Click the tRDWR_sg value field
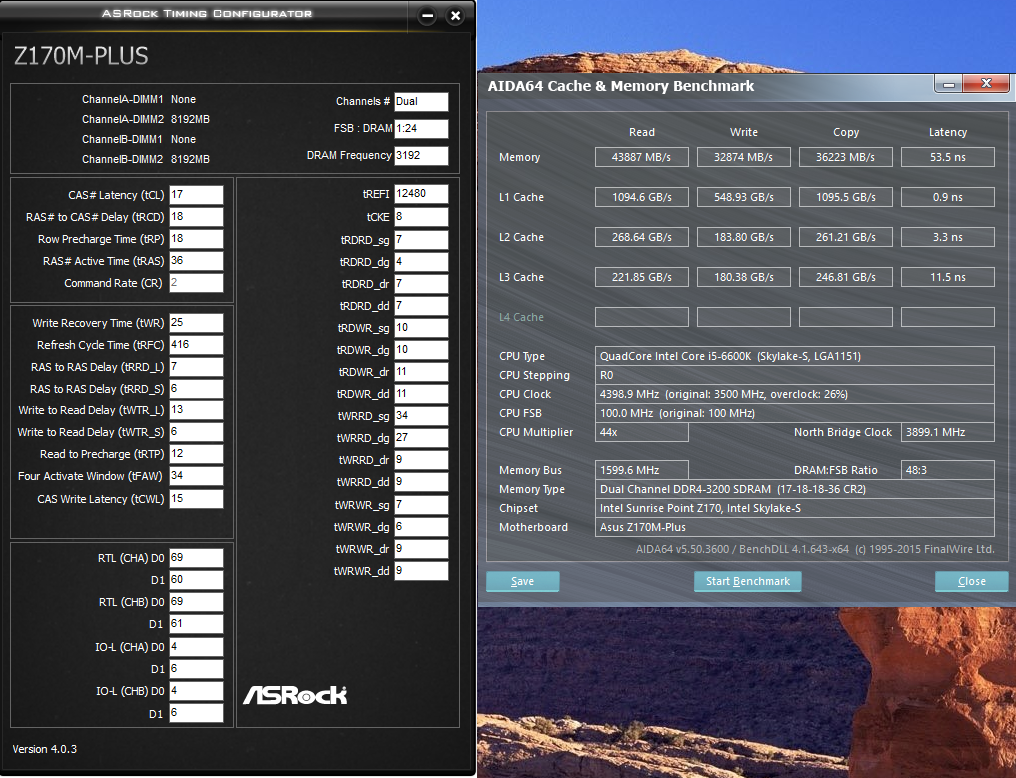Viewport: 1016px width, 778px height. pos(421,328)
